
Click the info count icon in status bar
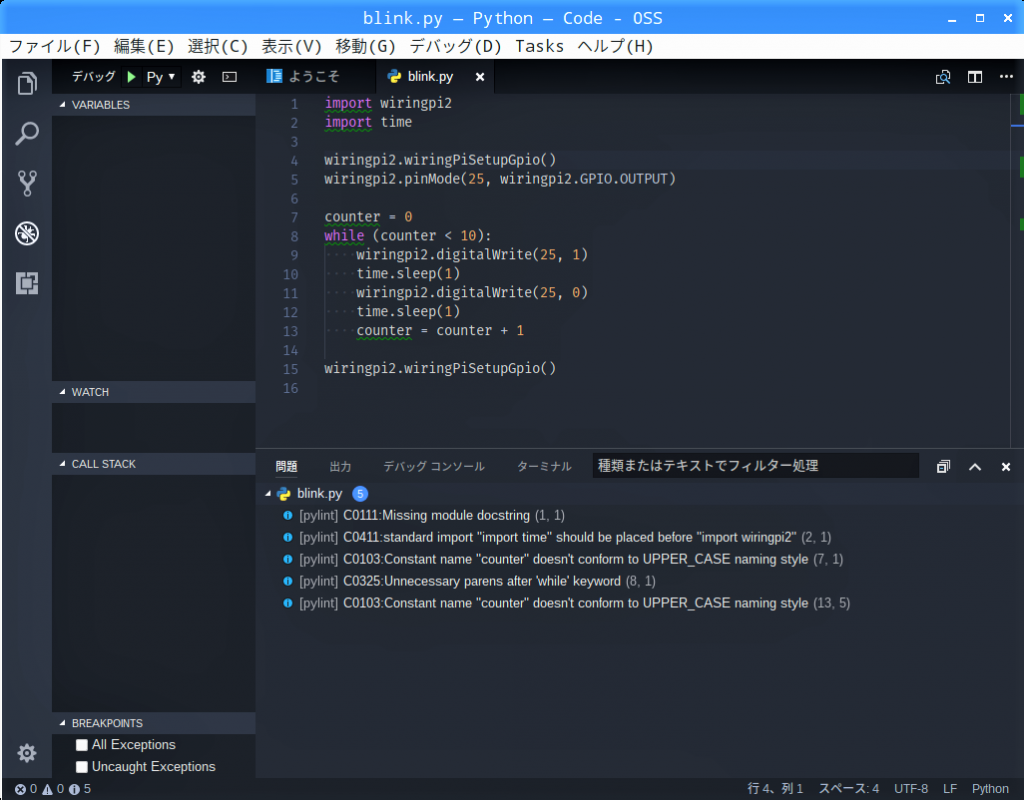[x=74, y=789]
